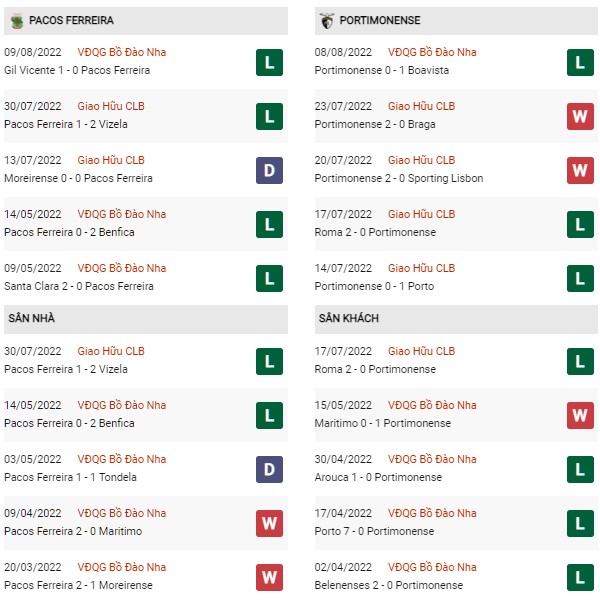
Task: Click the Portimonense club crest icon
Action: [327, 21]
